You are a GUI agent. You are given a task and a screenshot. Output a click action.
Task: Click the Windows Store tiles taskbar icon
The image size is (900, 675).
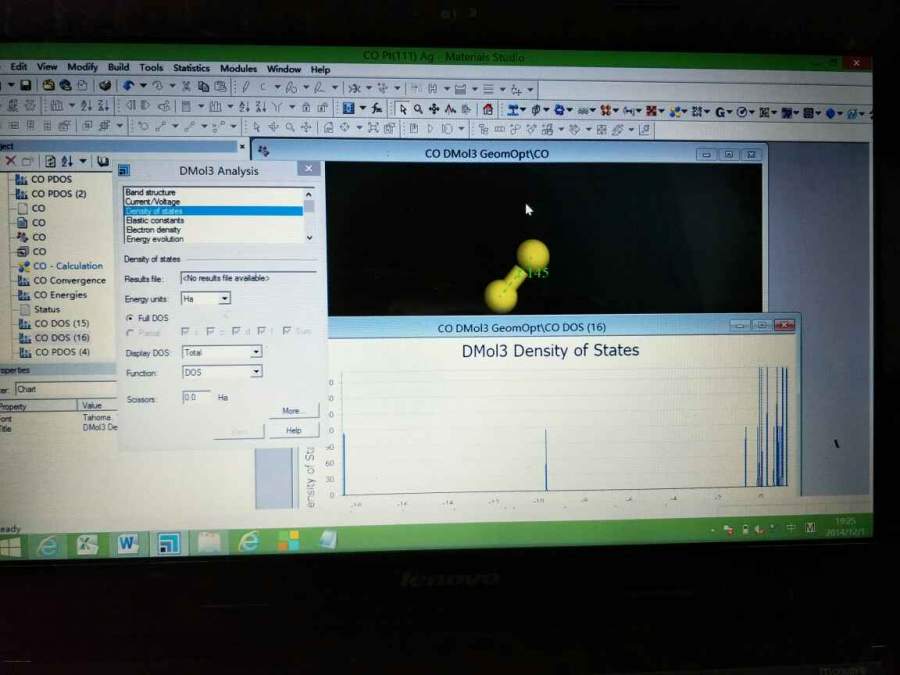click(289, 541)
